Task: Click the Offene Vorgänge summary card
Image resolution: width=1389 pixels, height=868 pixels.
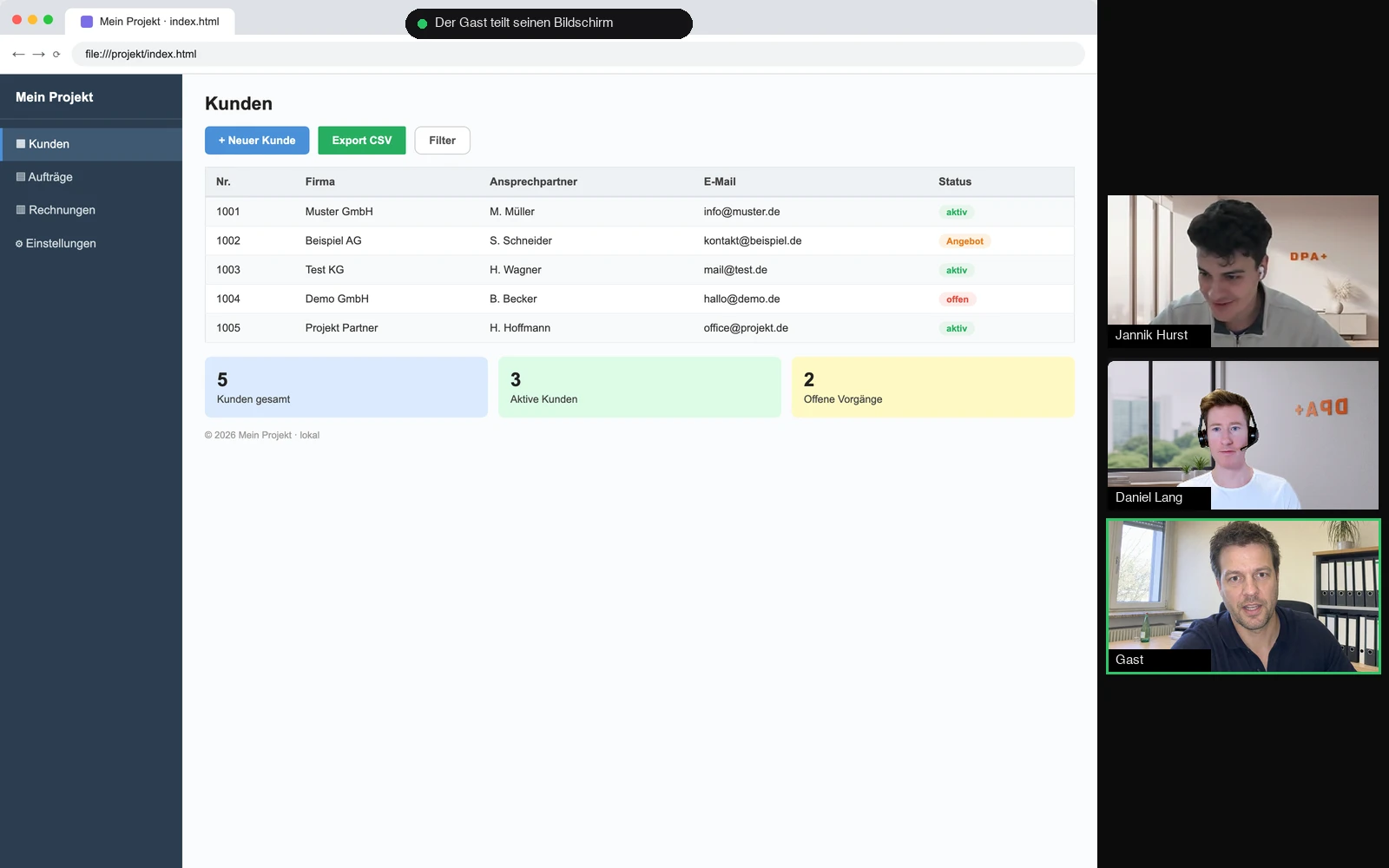Action: tap(933, 387)
